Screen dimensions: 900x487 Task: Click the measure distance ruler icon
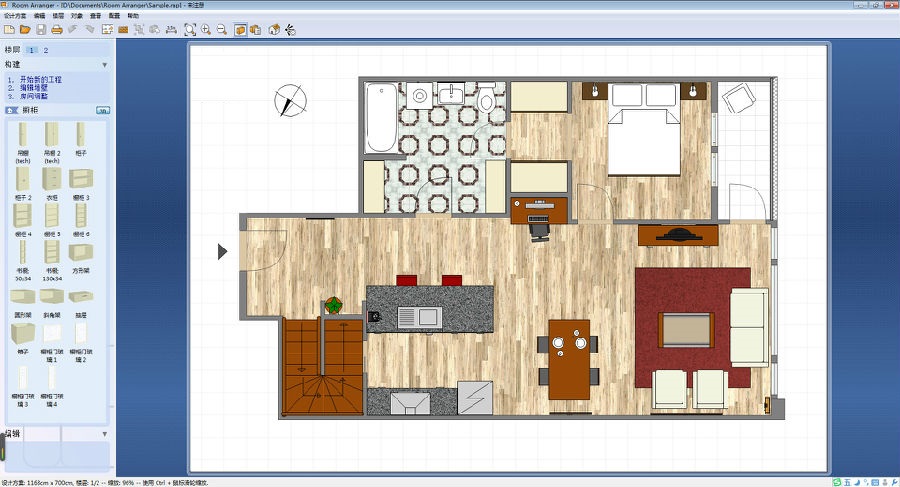171,29
